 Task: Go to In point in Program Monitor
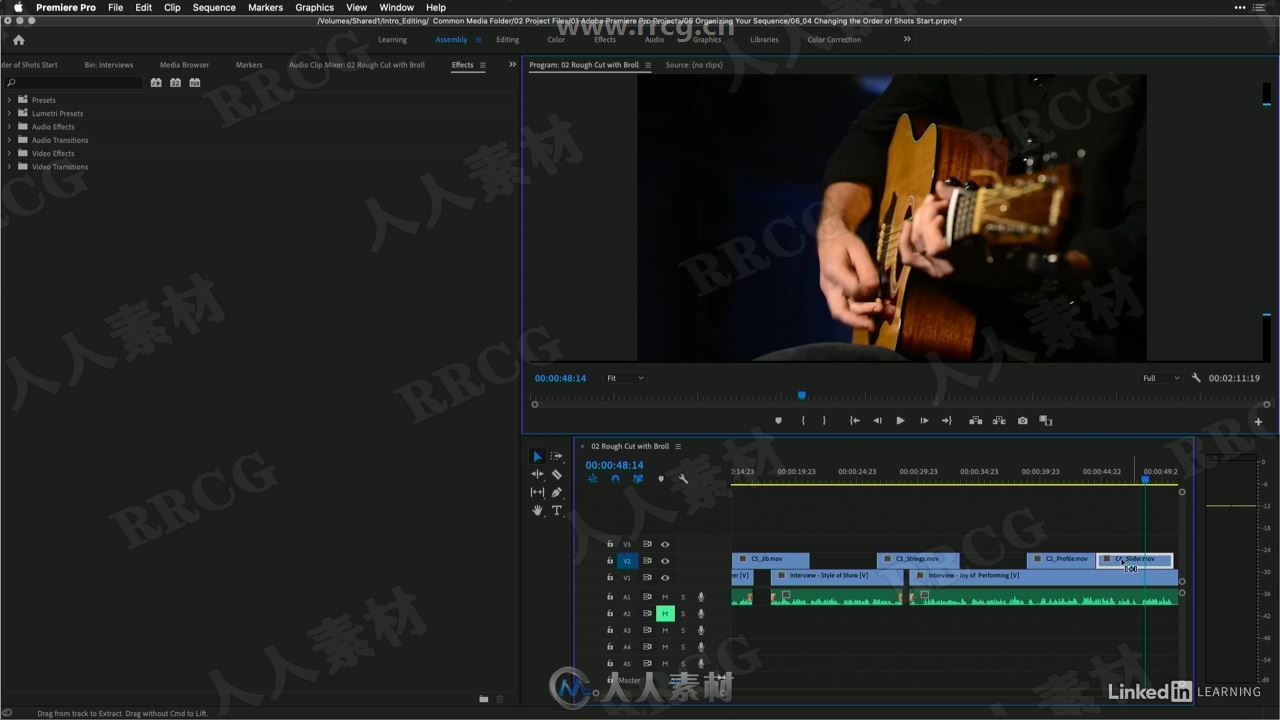[x=854, y=421]
